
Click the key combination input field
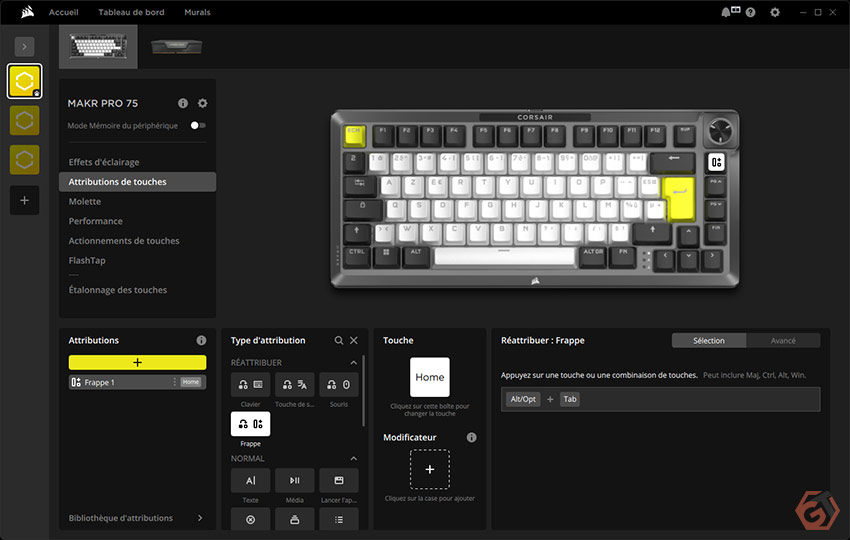pos(660,399)
